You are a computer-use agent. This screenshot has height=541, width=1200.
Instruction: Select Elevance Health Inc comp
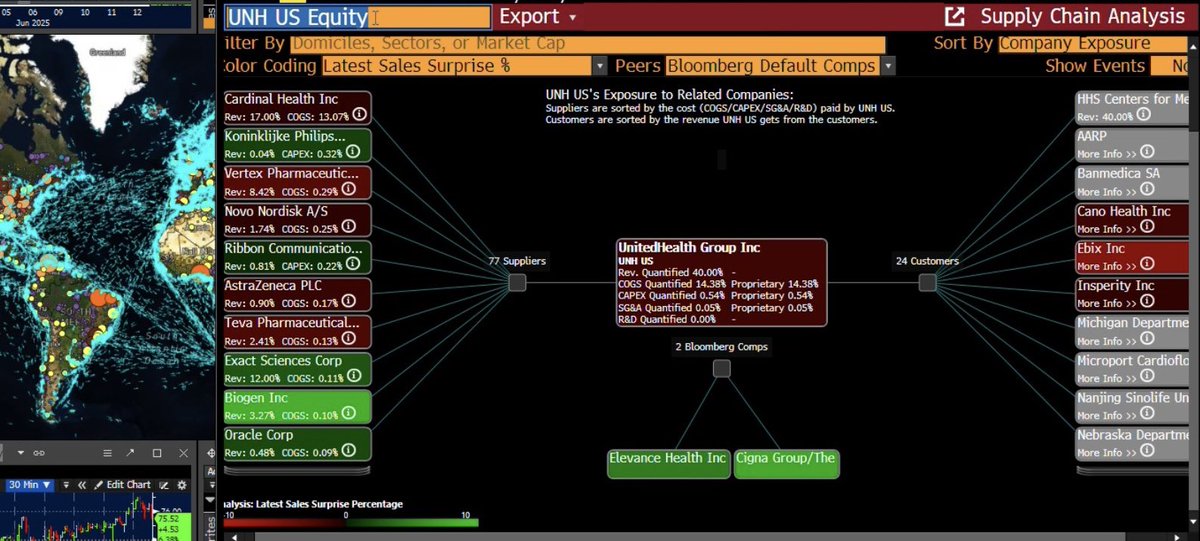(x=668, y=463)
